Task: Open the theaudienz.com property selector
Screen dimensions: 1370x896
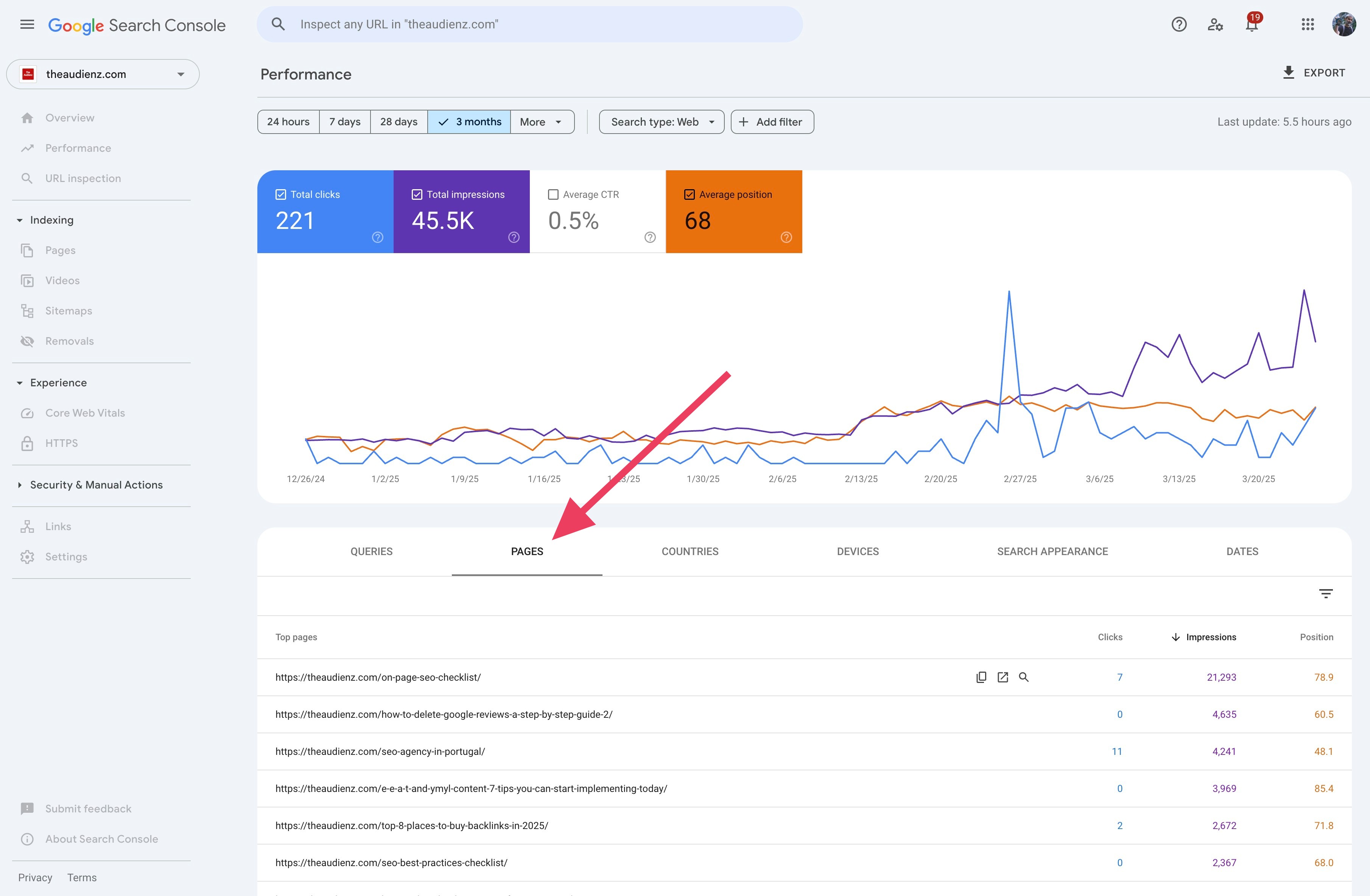Action: [x=103, y=74]
